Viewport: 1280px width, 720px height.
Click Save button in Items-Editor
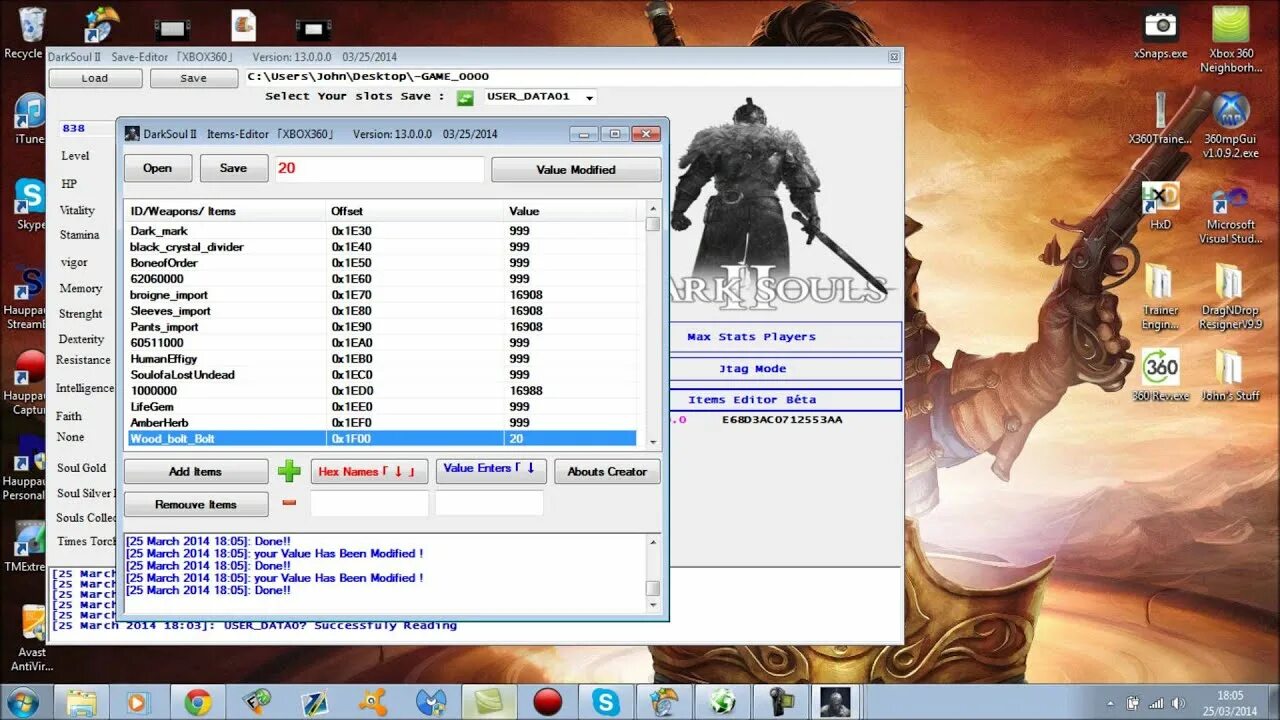pyautogui.click(x=234, y=168)
